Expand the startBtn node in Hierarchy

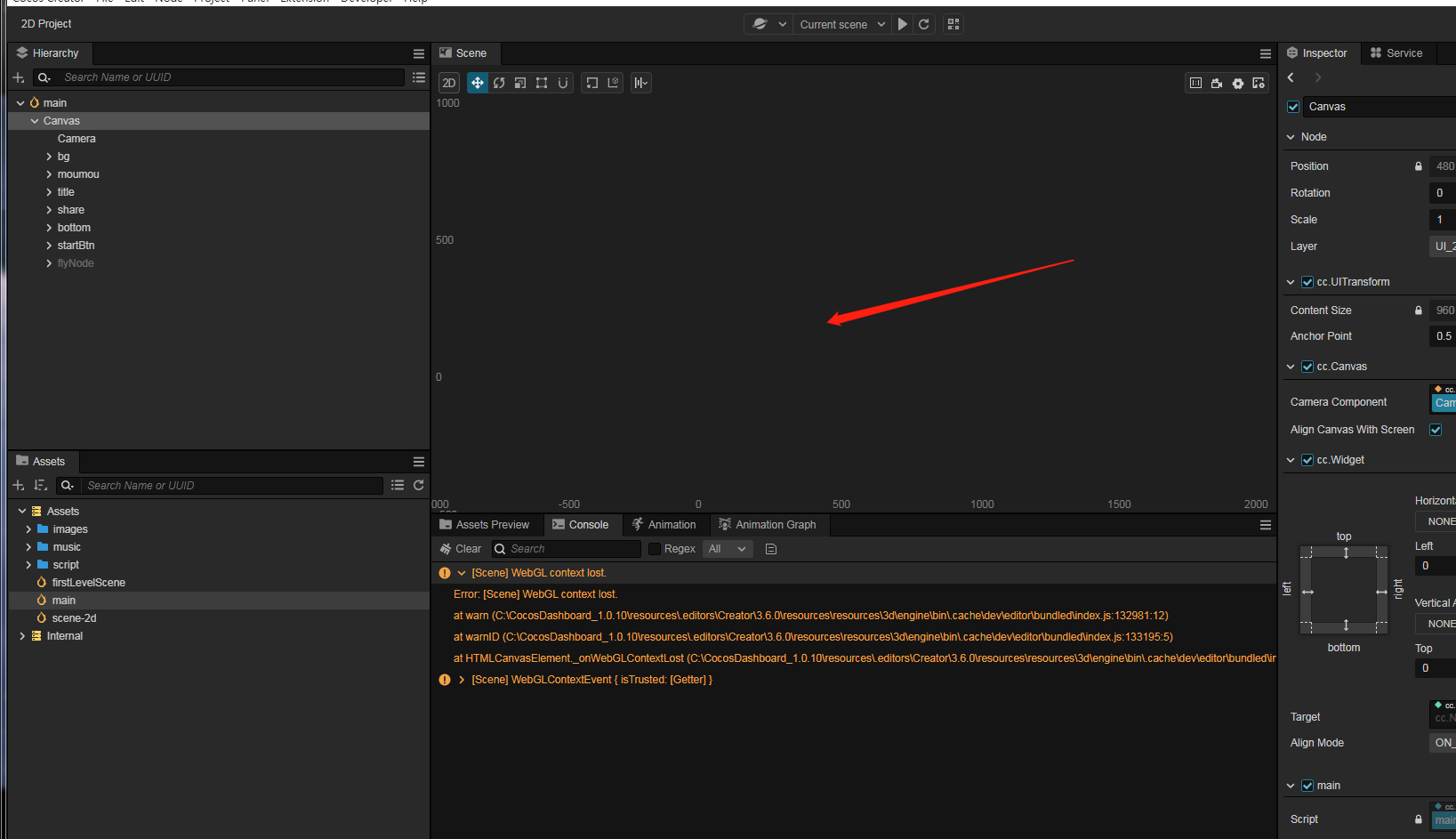tap(49, 246)
